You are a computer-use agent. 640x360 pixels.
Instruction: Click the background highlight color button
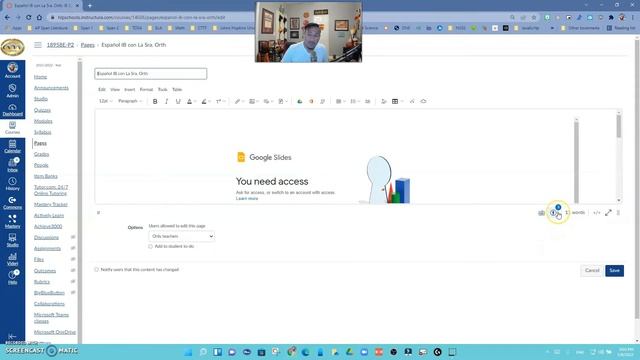coord(204,101)
